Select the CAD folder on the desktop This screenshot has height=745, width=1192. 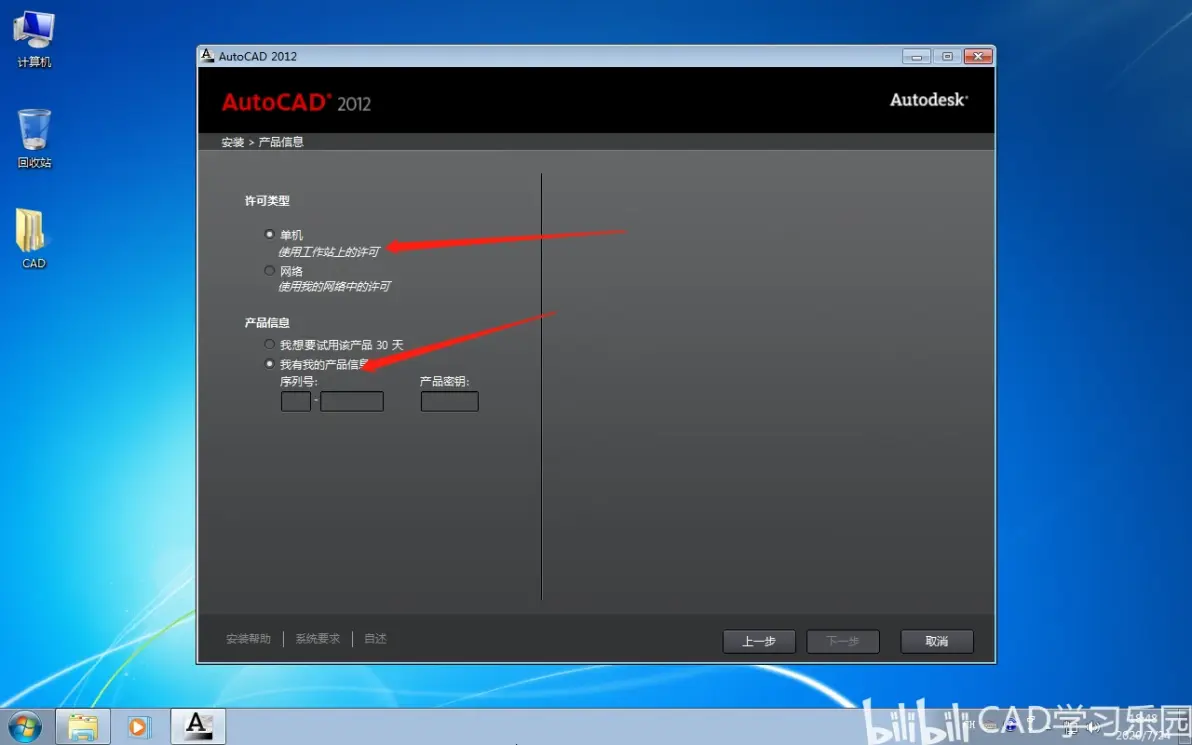[x=33, y=239]
